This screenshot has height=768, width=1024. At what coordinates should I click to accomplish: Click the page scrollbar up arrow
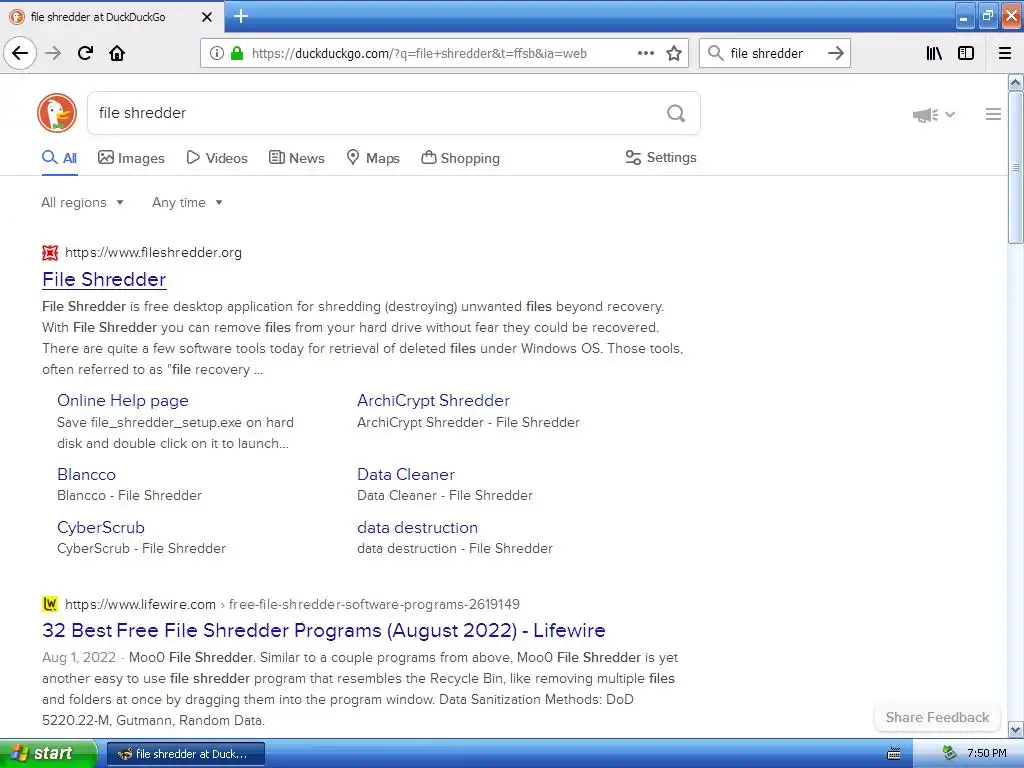pyautogui.click(x=1015, y=83)
